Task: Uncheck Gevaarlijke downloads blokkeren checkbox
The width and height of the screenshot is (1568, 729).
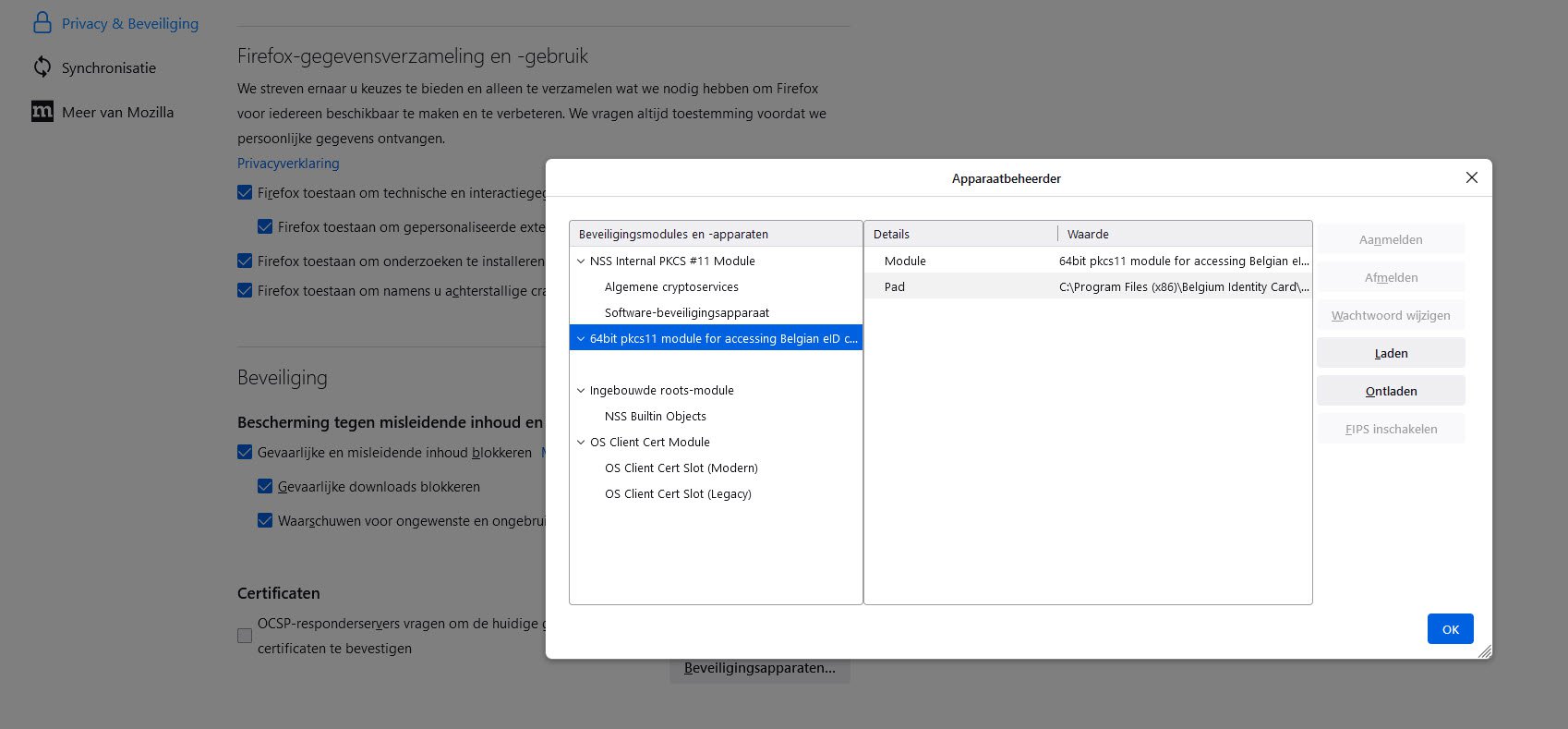Action: (265, 486)
